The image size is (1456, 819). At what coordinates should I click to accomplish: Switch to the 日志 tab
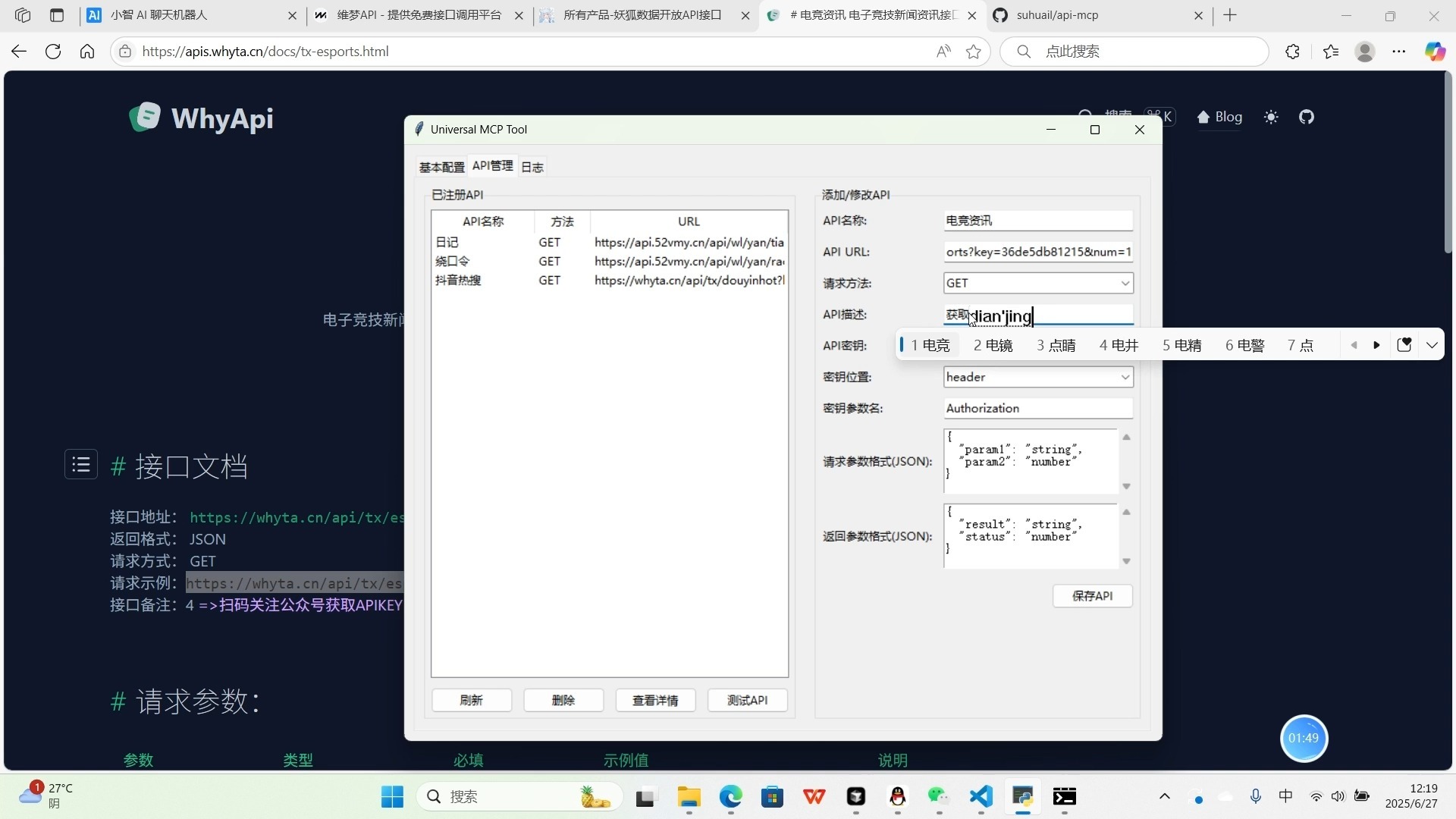click(532, 167)
